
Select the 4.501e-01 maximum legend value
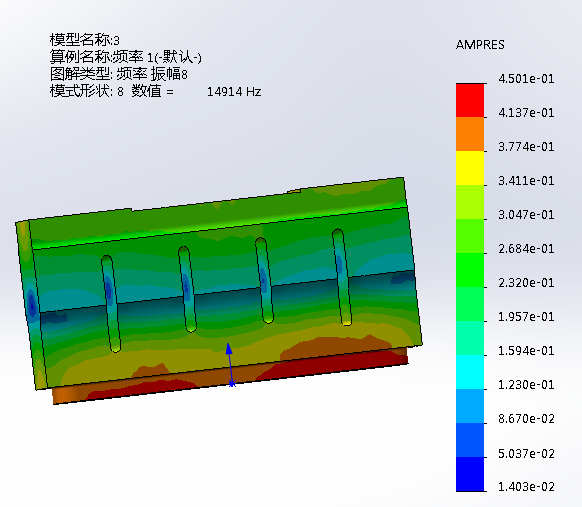[x=526, y=79]
